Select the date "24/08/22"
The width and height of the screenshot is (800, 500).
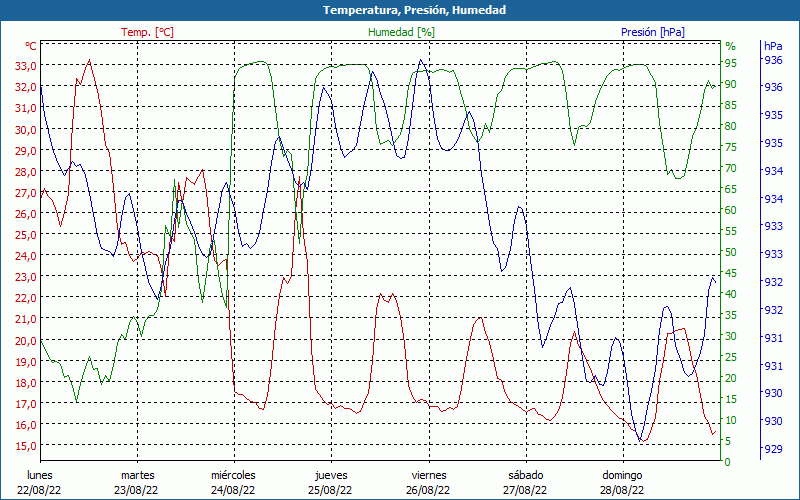tap(233, 490)
